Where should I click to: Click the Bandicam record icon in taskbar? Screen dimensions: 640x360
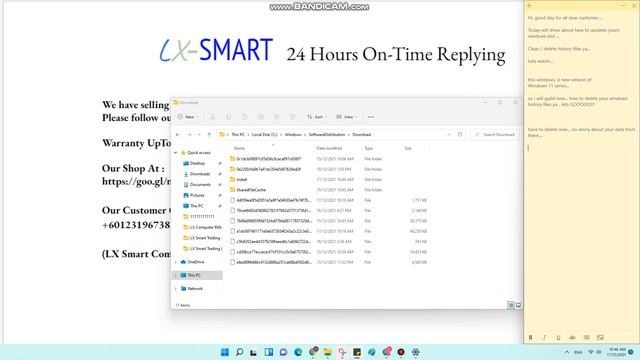[401, 352]
